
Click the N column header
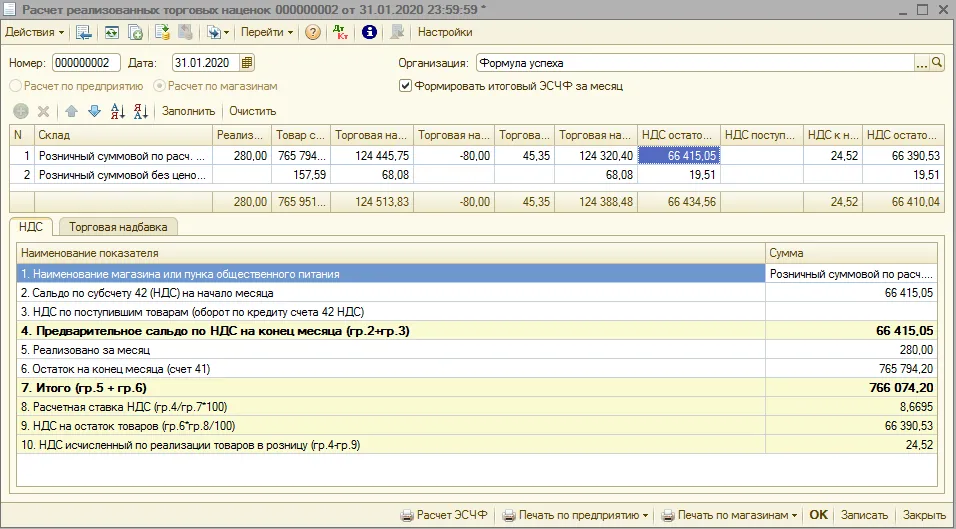click(x=22, y=135)
